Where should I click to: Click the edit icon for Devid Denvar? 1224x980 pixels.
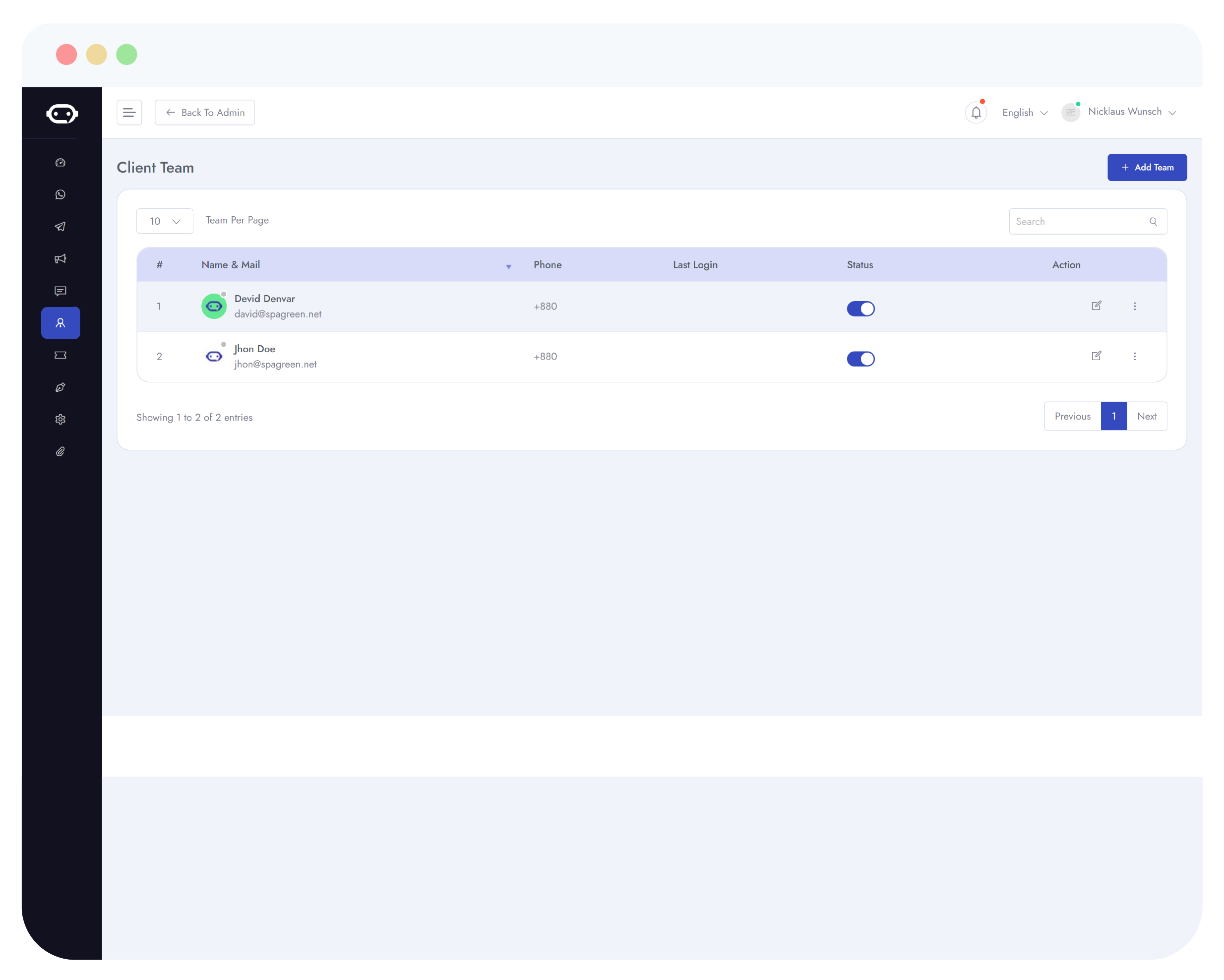click(1096, 306)
